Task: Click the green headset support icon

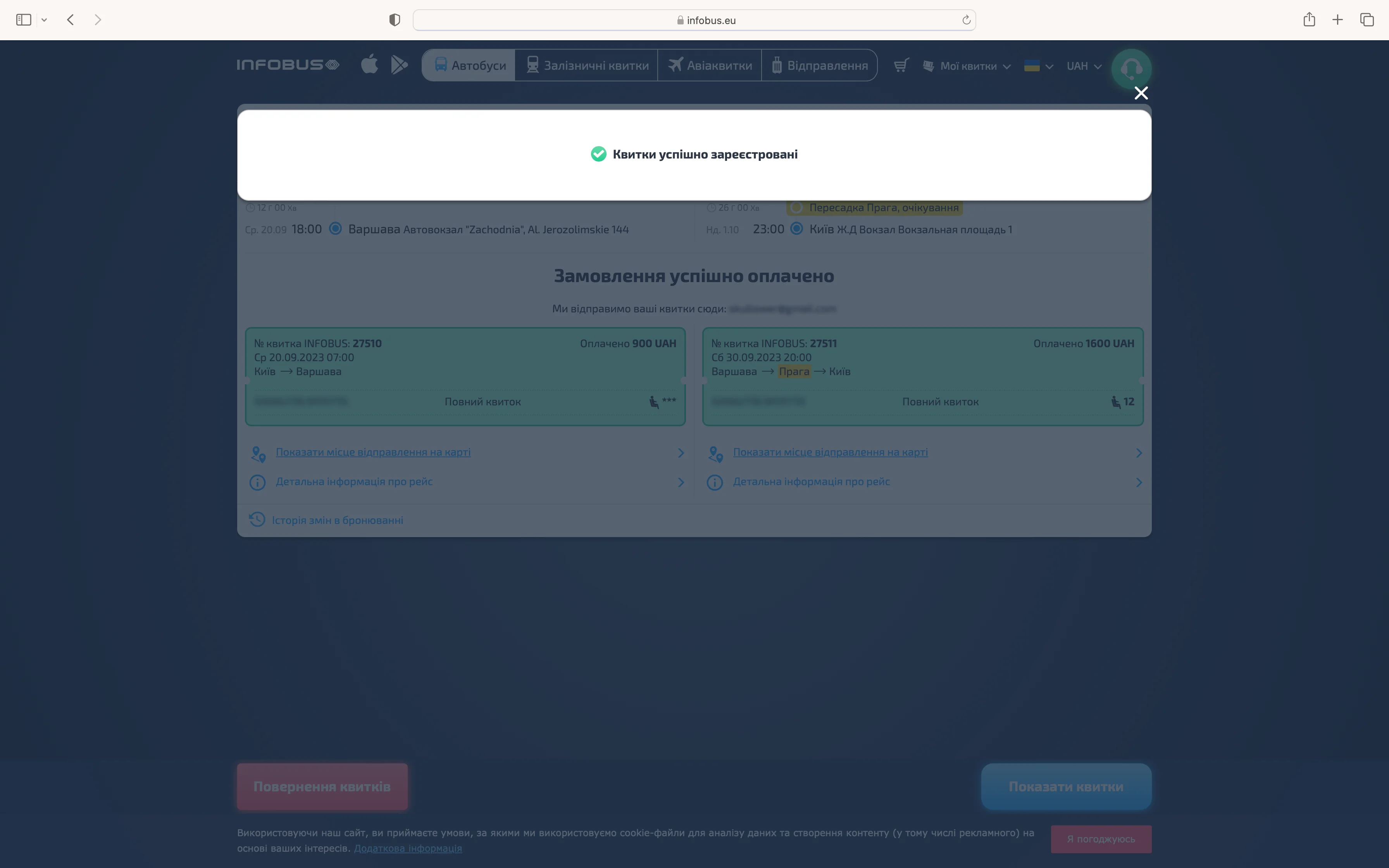Action: click(1131, 68)
